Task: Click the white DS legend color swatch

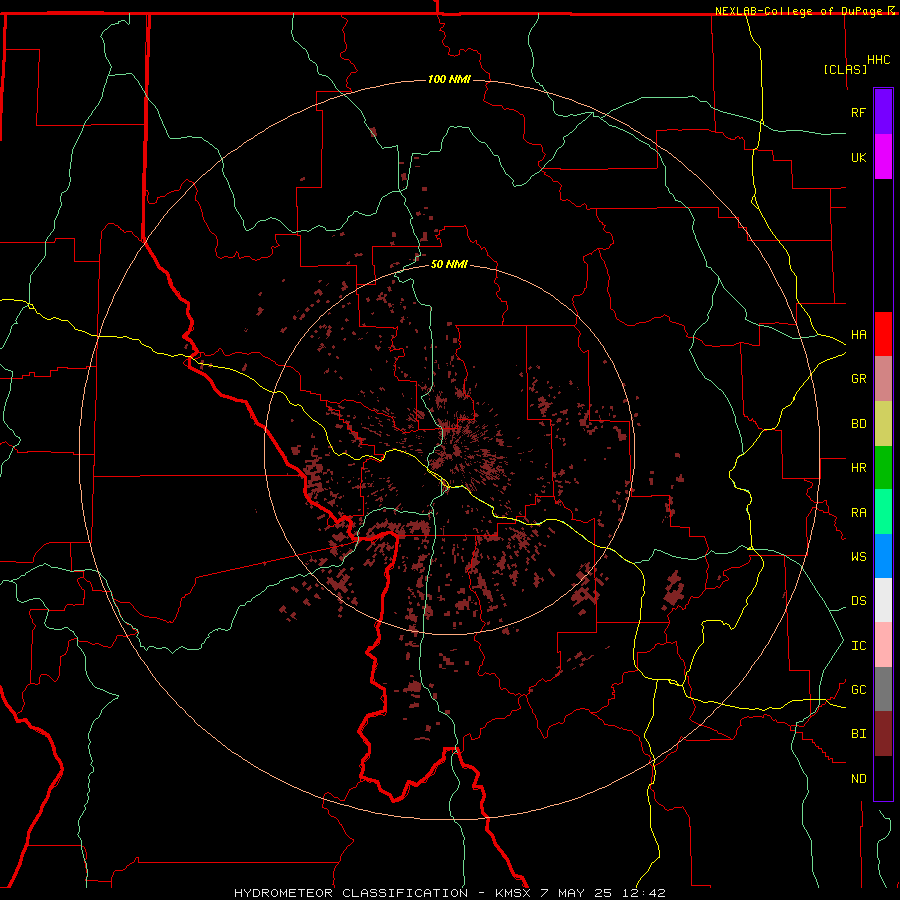Action: pyautogui.click(x=883, y=600)
